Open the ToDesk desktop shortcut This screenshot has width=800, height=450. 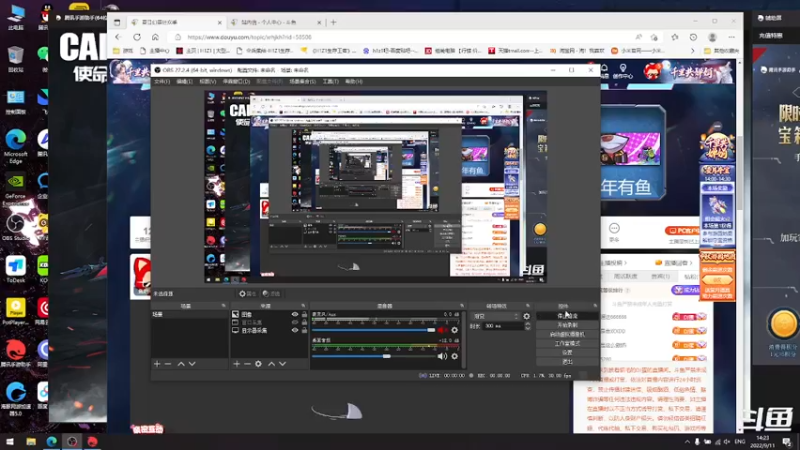[x=15, y=270]
